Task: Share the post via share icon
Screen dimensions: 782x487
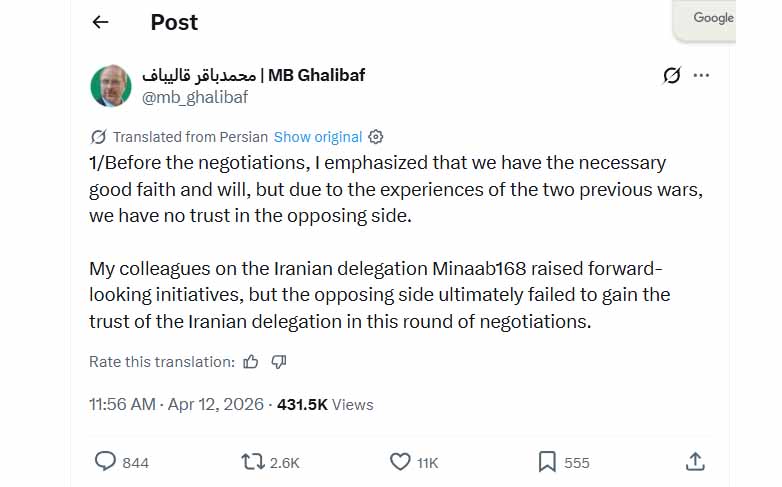Action: point(695,461)
